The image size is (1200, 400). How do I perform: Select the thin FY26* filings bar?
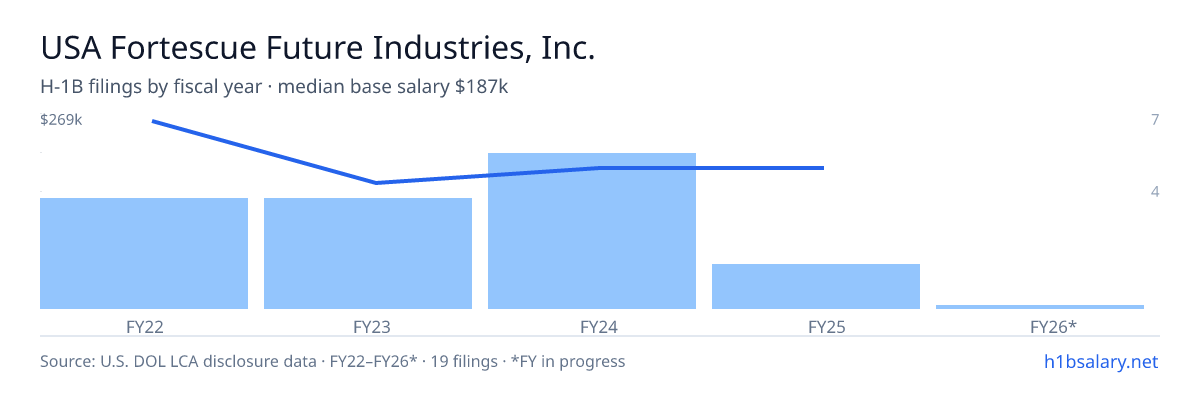(x=1040, y=306)
